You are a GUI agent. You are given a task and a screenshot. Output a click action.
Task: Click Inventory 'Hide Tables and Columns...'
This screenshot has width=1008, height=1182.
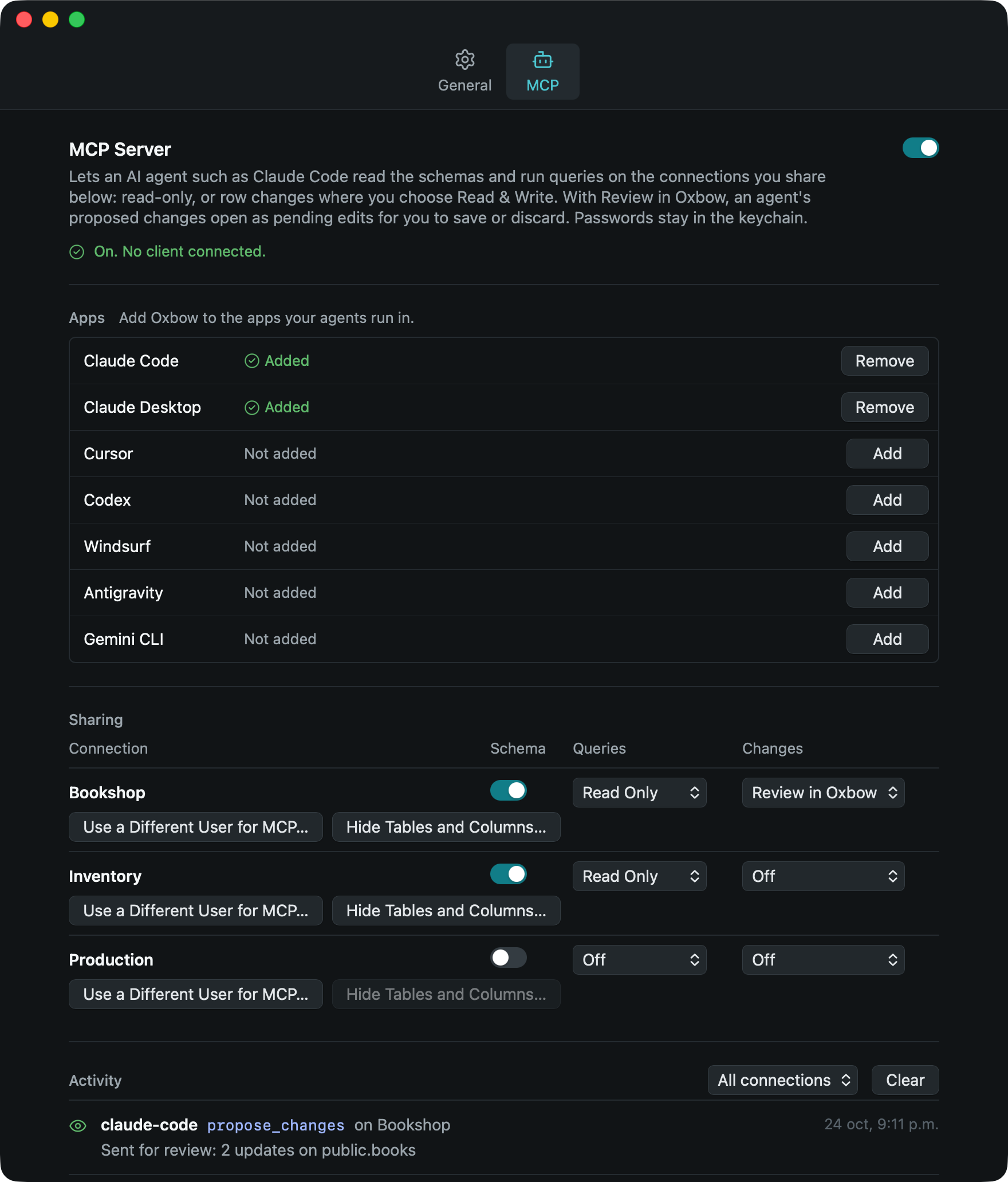click(446, 911)
